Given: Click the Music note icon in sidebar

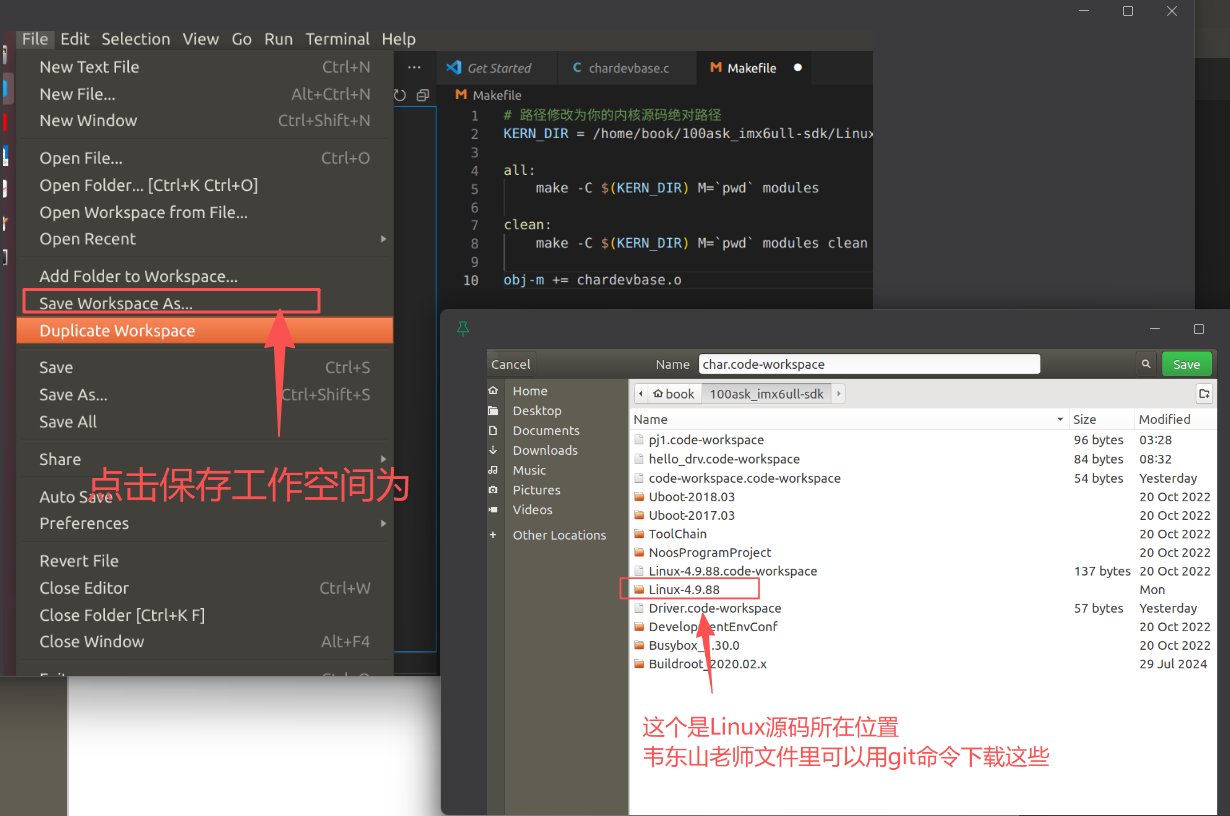Looking at the screenshot, I should pyautogui.click(x=493, y=470).
